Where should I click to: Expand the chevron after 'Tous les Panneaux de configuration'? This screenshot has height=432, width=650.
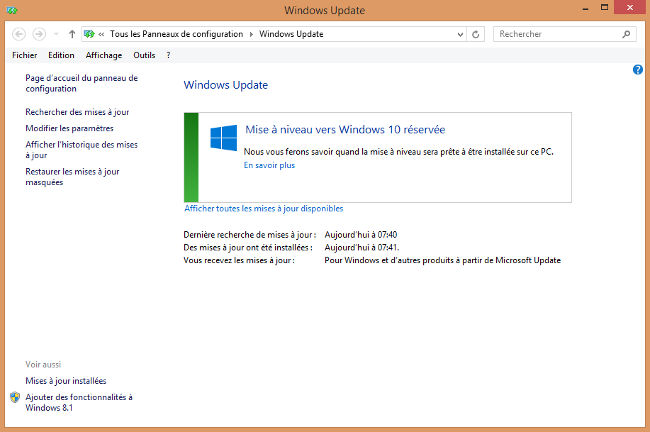(250, 34)
